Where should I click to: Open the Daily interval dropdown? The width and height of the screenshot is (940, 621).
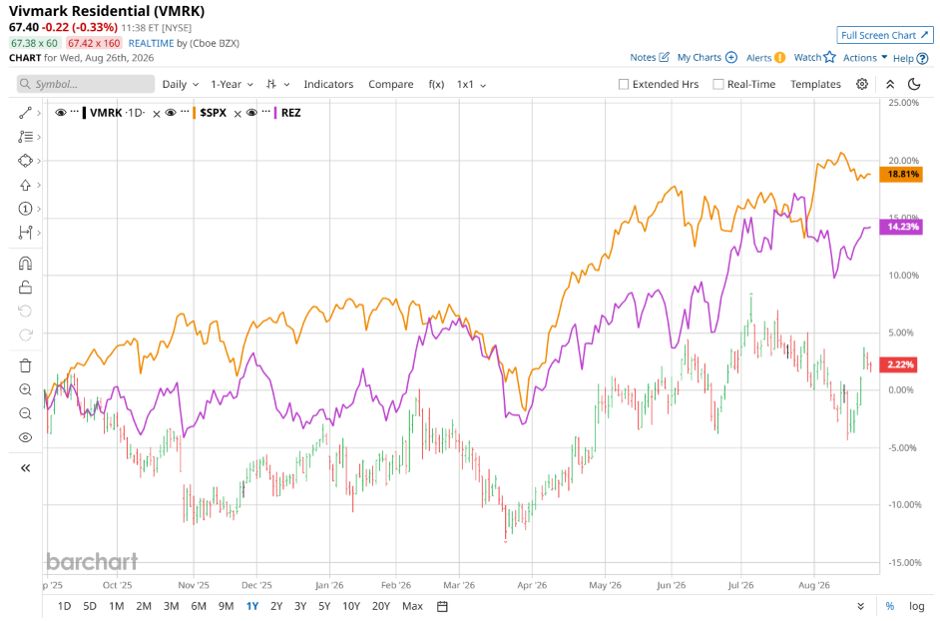tap(180, 85)
